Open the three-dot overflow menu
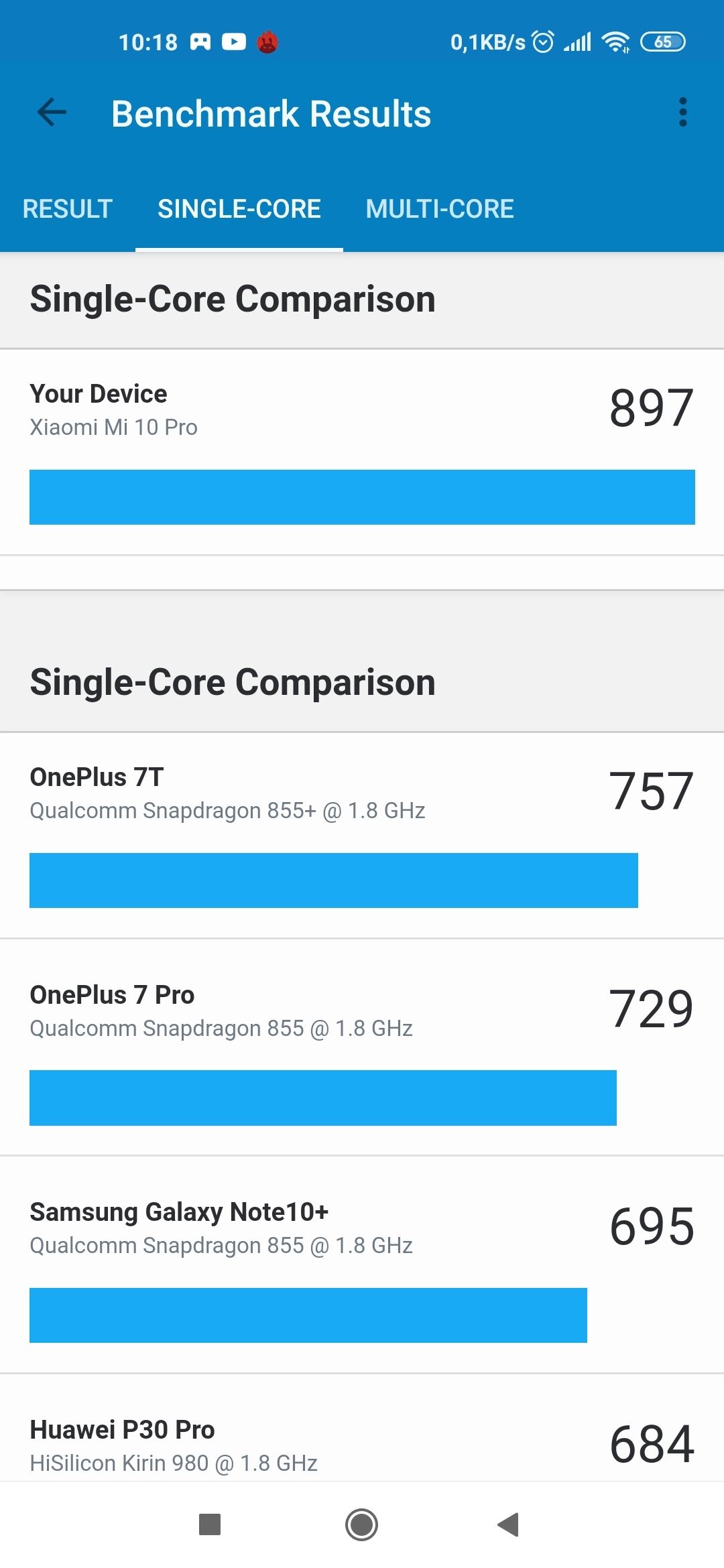The width and height of the screenshot is (724, 1568). coord(682,112)
